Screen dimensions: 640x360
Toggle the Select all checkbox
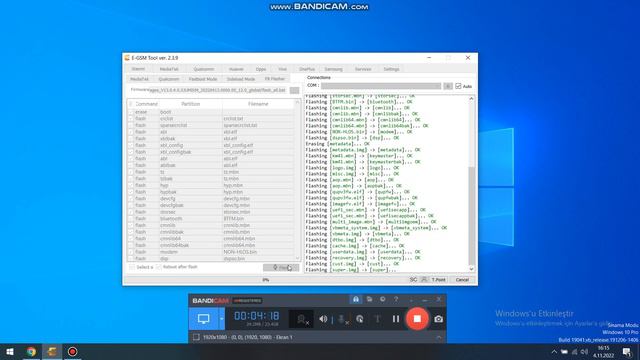[132, 267]
